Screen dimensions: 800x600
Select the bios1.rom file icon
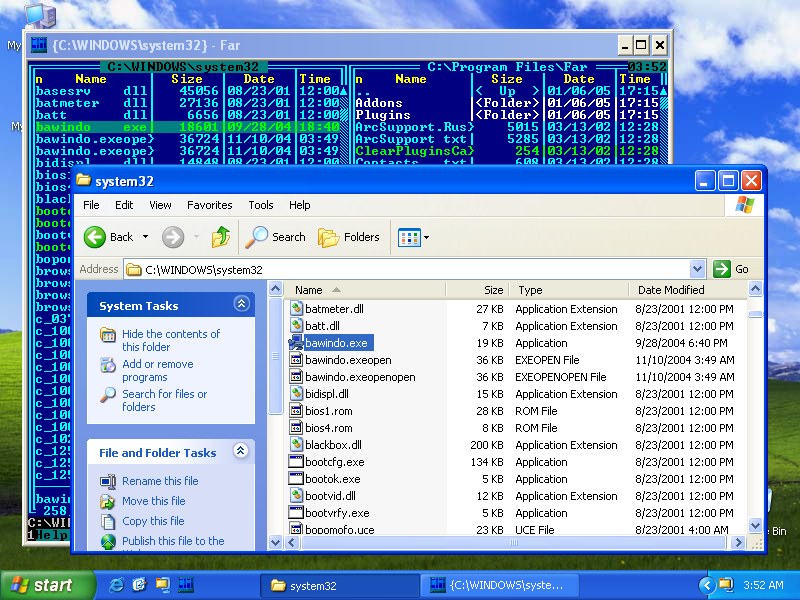(x=296, y=411)
